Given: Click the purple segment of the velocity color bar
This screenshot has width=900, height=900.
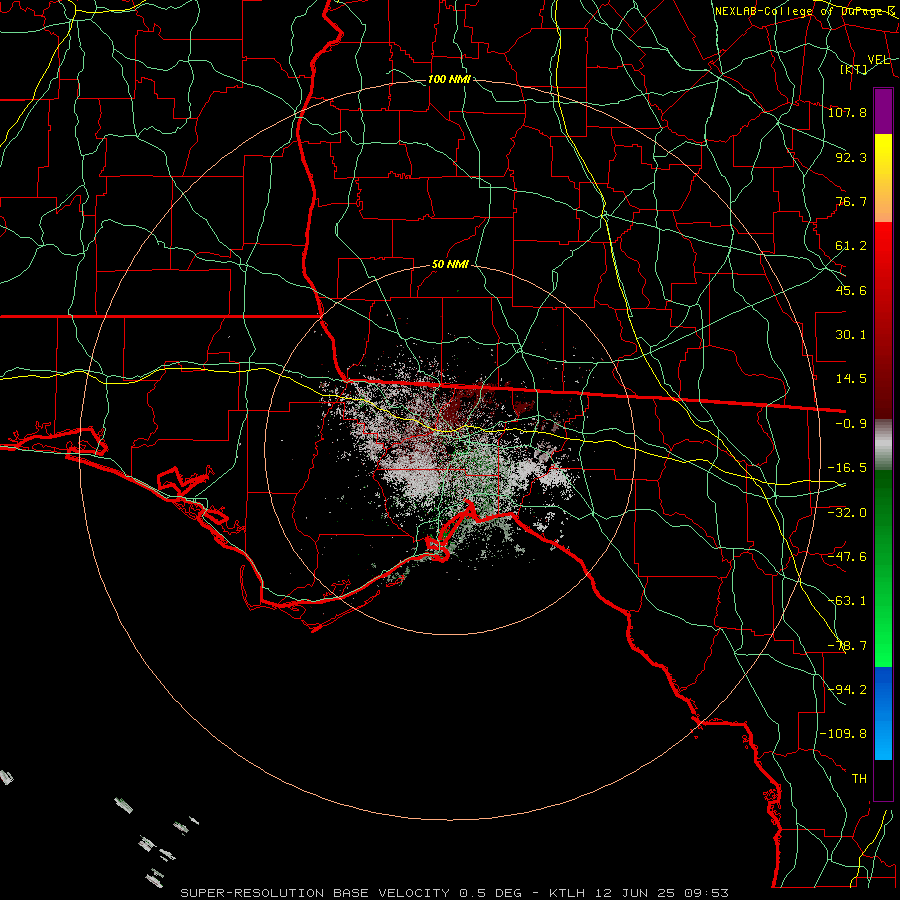Looking at the screenshot, I should pyautogui.click(x=883, y=111).
